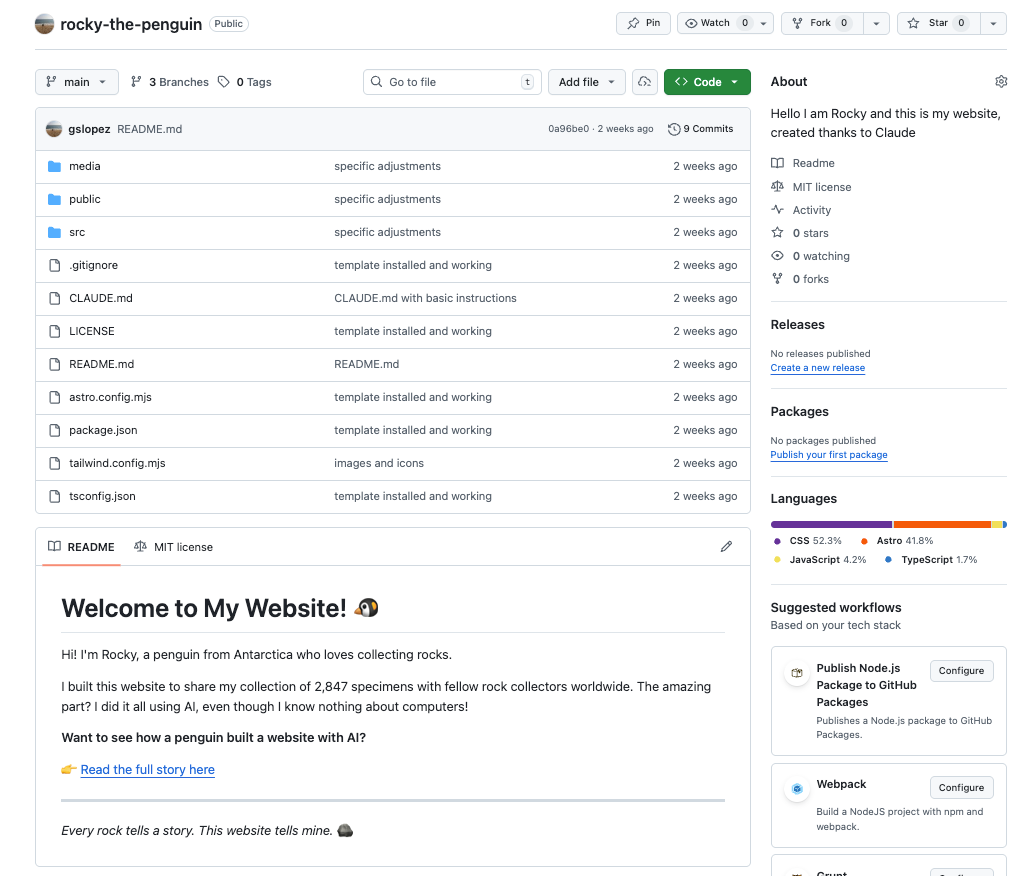Configure the Webpack workflow
This screenshot has height=876, width=1022.
[961, 787]
